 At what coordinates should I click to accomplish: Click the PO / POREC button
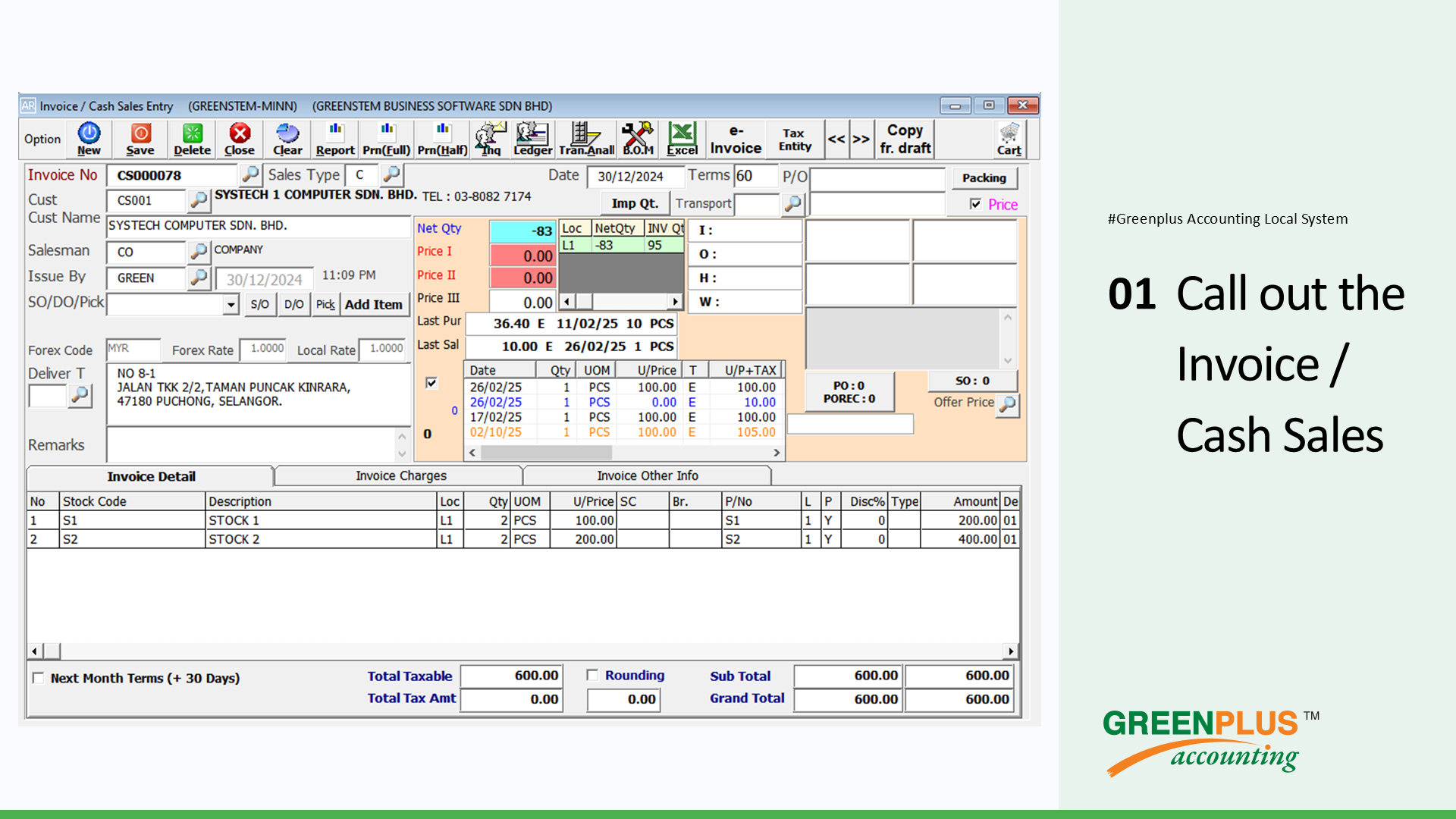tap(849, 392)
